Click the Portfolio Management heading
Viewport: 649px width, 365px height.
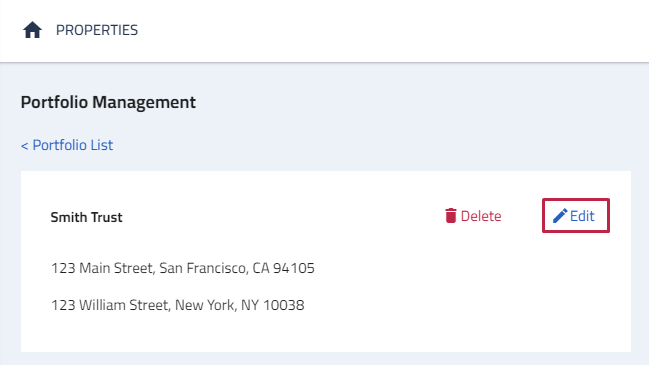[x=108, y=102]
